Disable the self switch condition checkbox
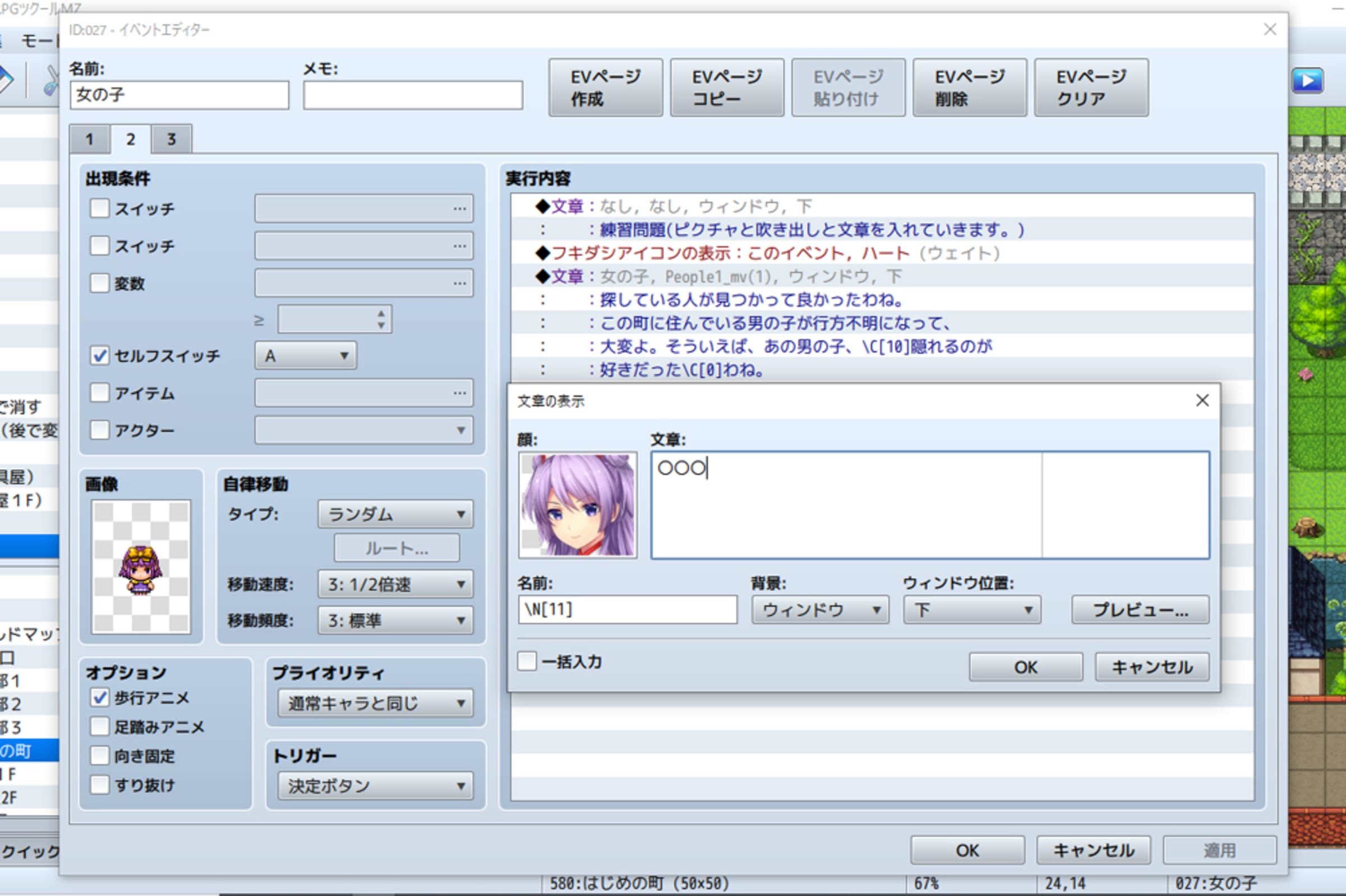This screenshot has height=896, width=1346. pos(100,356)
